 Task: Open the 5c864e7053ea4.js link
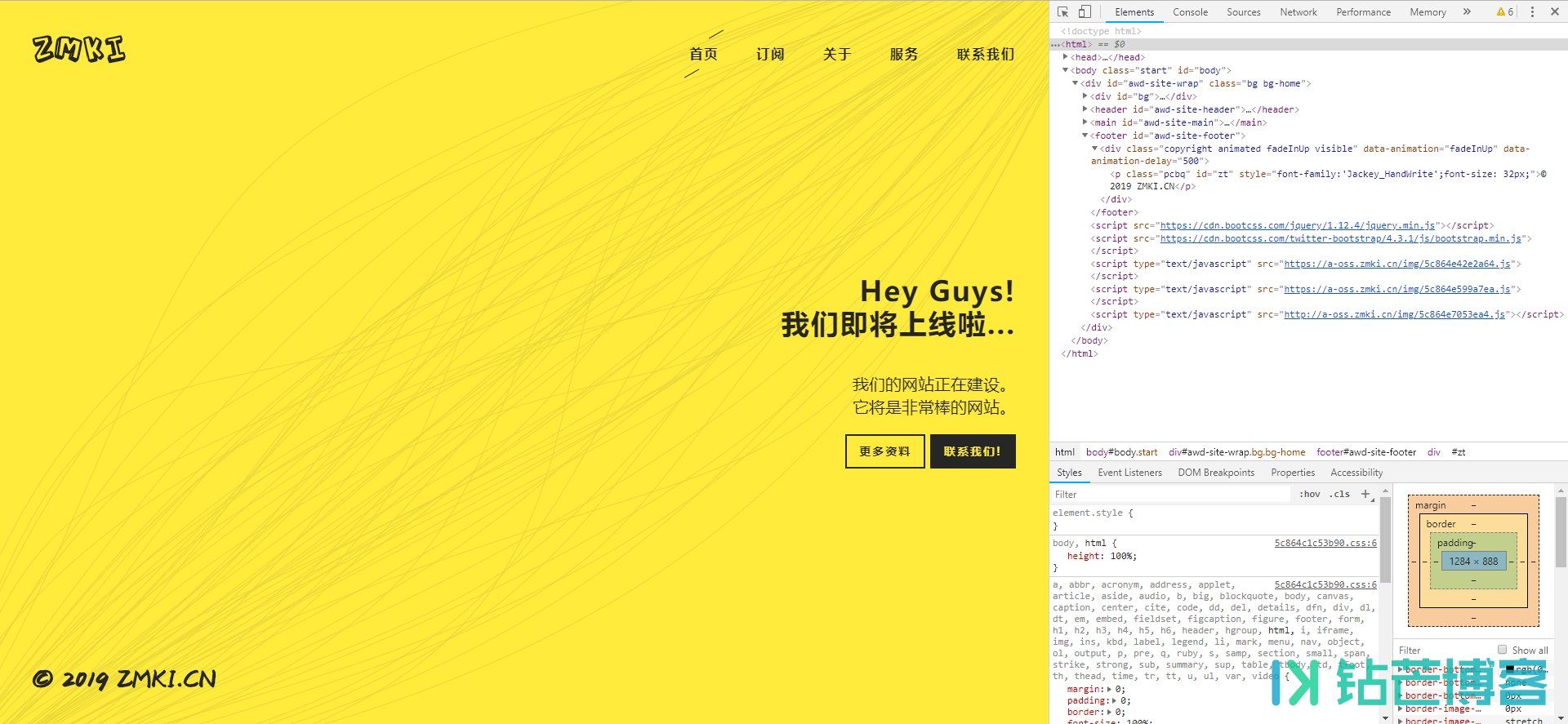(1394, 314)
